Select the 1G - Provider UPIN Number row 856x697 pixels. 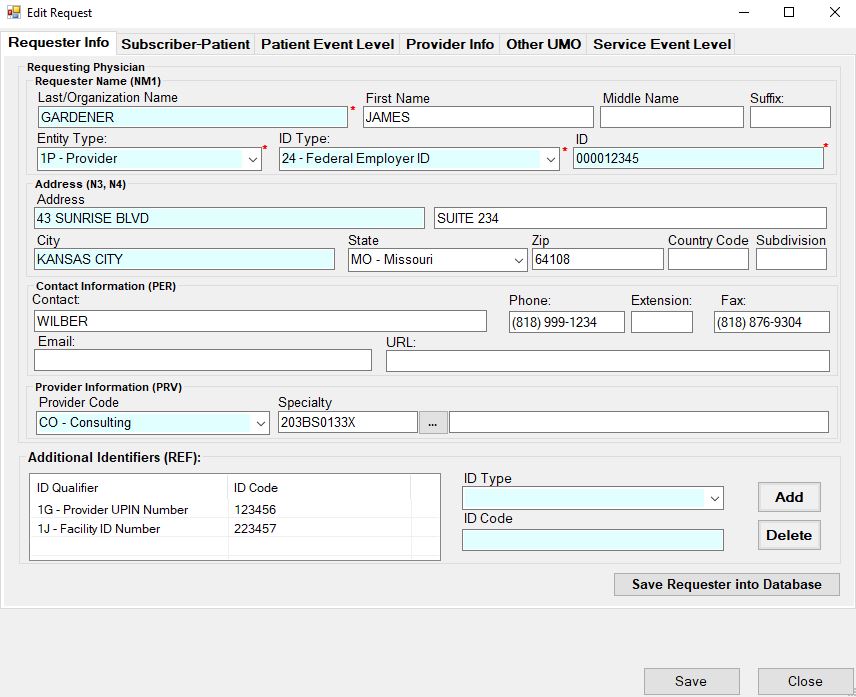(x=235, y=510)
